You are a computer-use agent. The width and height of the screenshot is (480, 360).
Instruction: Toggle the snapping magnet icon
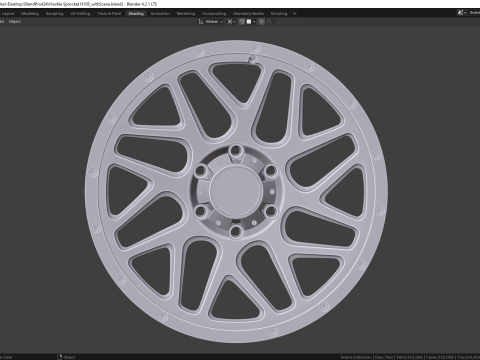[x=242, y=22]
